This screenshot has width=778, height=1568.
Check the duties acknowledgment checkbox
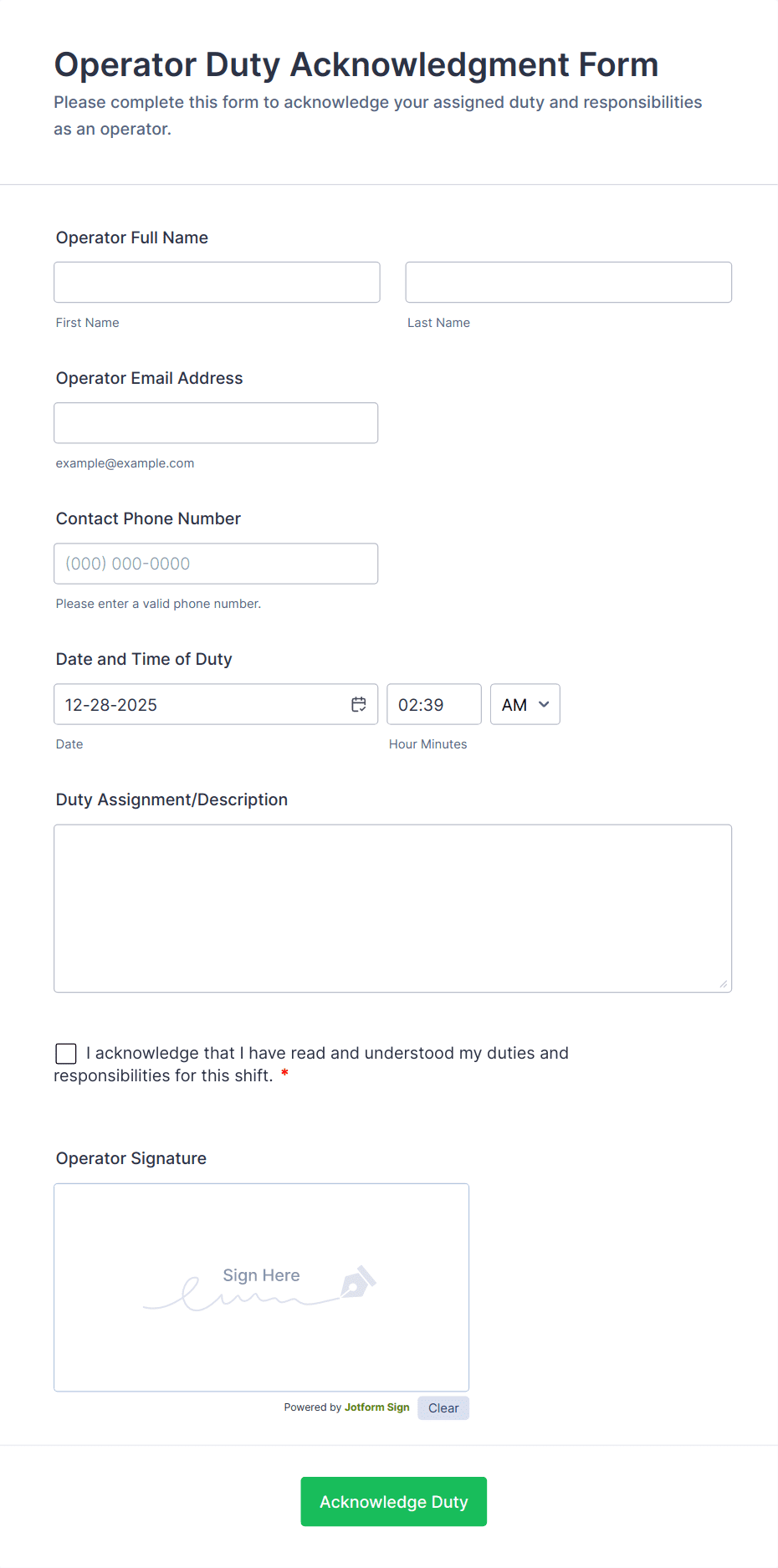[65, 1053]
